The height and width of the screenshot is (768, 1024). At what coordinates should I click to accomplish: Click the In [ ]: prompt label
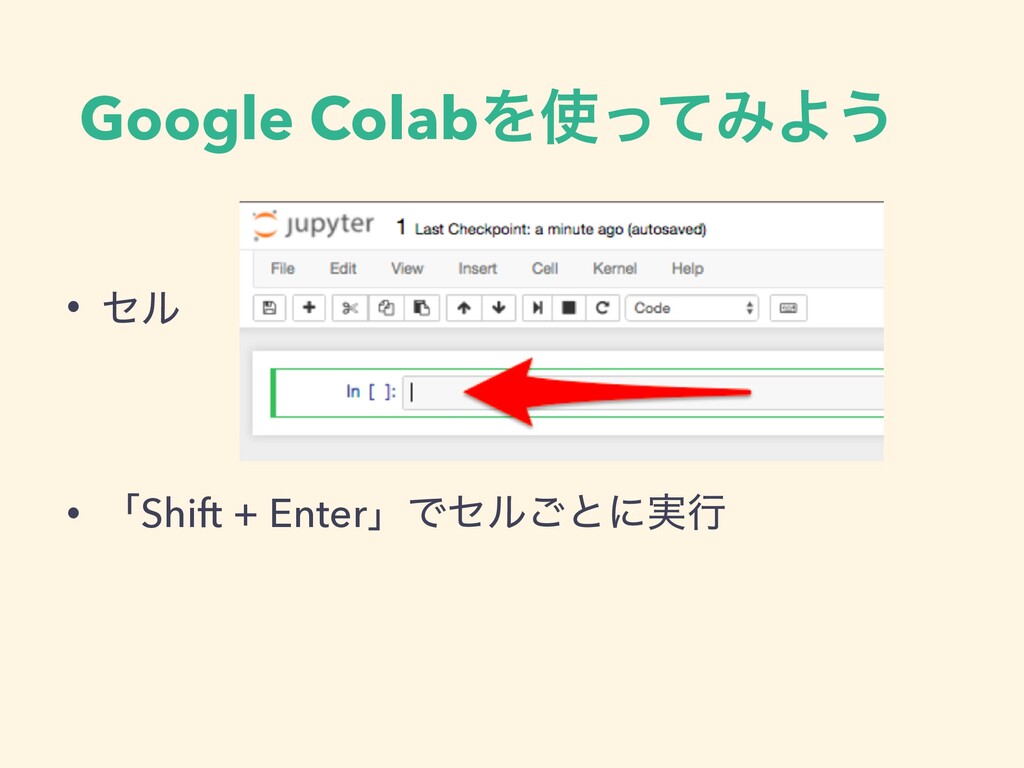click(371, 391)
